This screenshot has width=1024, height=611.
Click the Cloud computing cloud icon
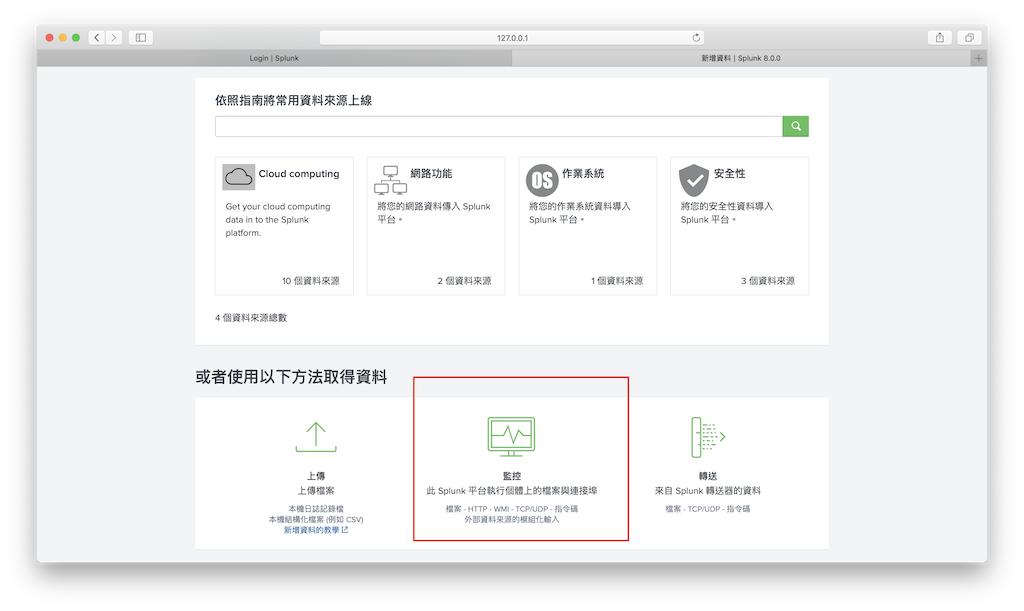point(238,177)
